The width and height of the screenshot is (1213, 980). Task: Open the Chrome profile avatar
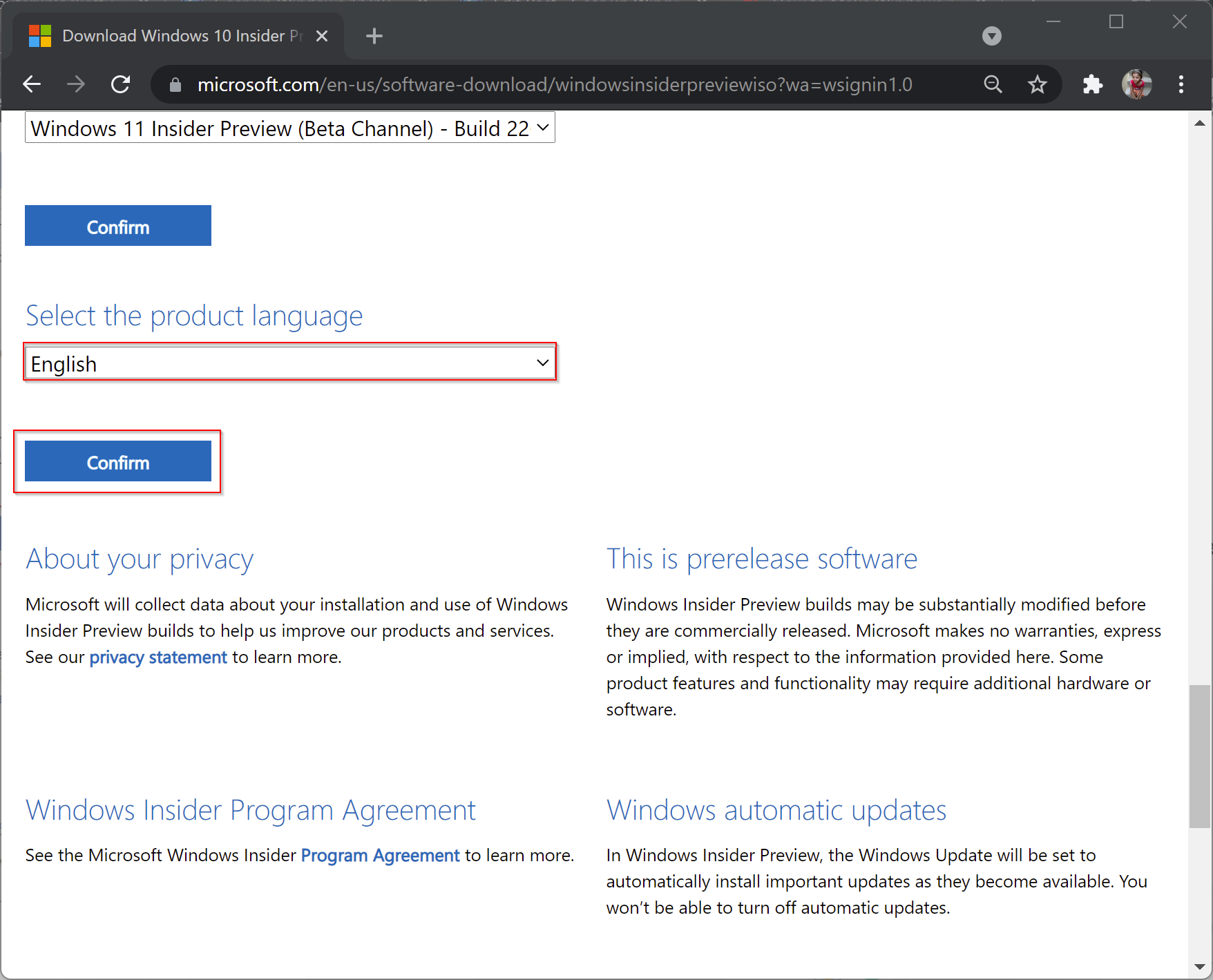click(1137, 84)
